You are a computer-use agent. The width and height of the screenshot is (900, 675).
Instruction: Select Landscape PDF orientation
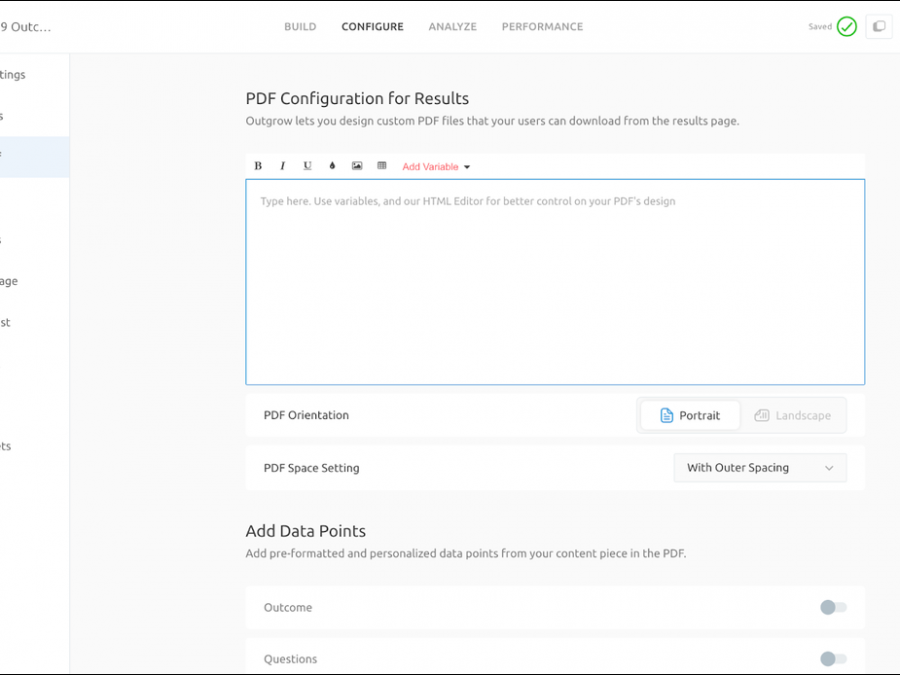[793, 415]
